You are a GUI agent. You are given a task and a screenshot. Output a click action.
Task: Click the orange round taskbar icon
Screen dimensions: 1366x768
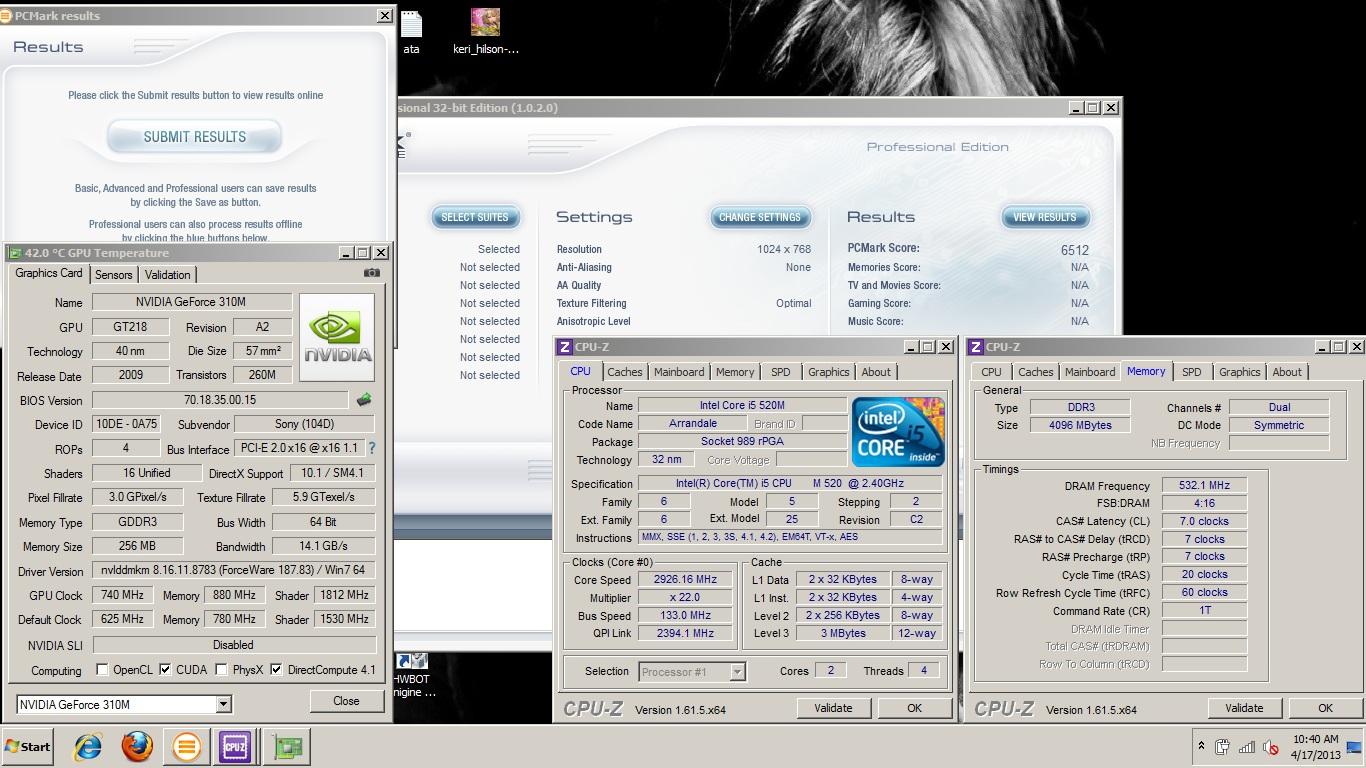click(x=186, y=747)
